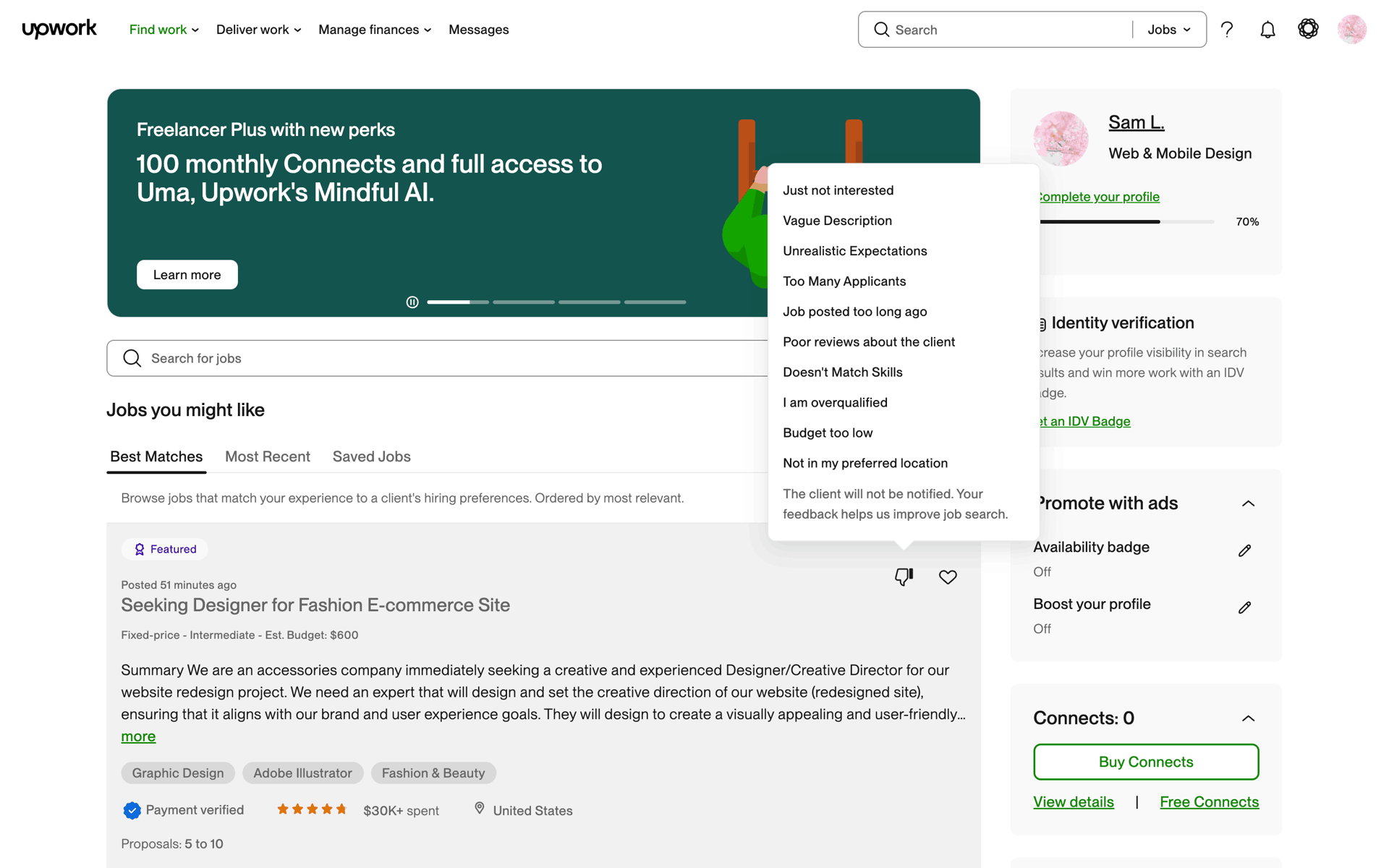Click the location pin icon by United States
This screenshot has height=868, width=1389.
479,809
